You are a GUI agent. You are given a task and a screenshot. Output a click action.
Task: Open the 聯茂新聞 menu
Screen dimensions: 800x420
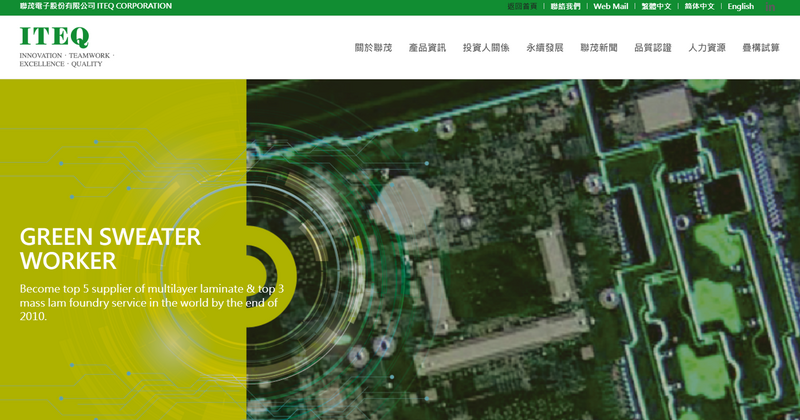(x=599, y=48)
